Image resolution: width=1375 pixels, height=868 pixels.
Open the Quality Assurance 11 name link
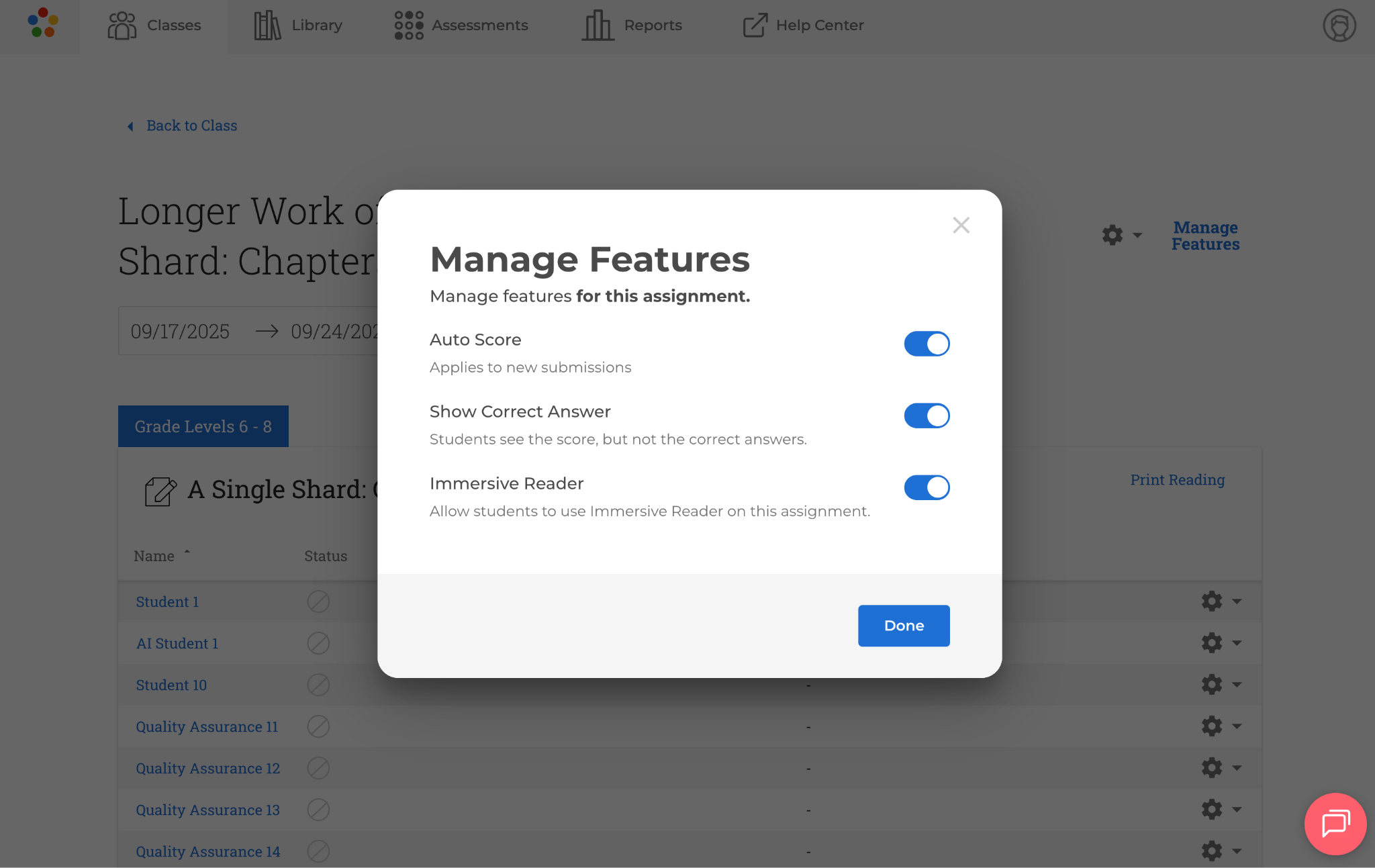(x=207, y=726)
